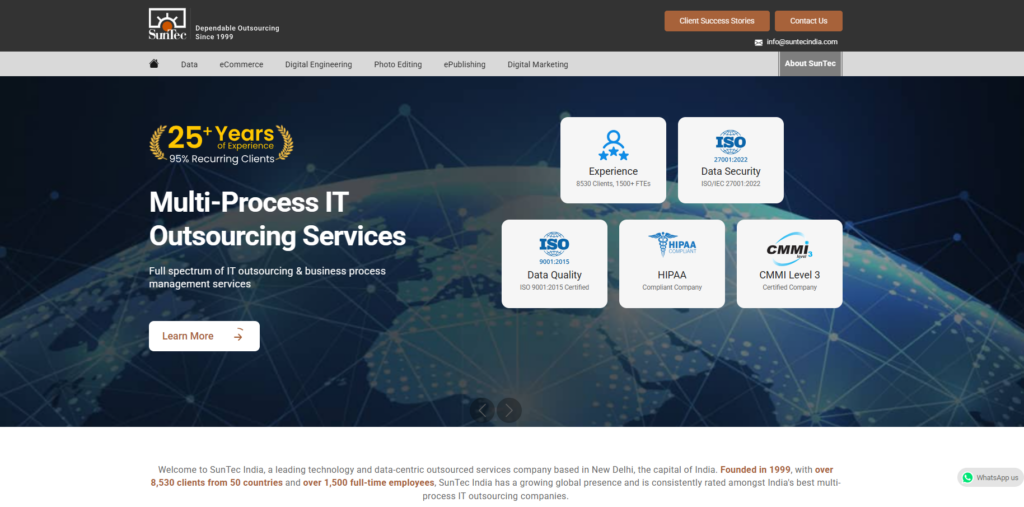Screen dimensions: 1024x507
Task: Open the Photo Editing menu item
Action: (x=398, y=64)
